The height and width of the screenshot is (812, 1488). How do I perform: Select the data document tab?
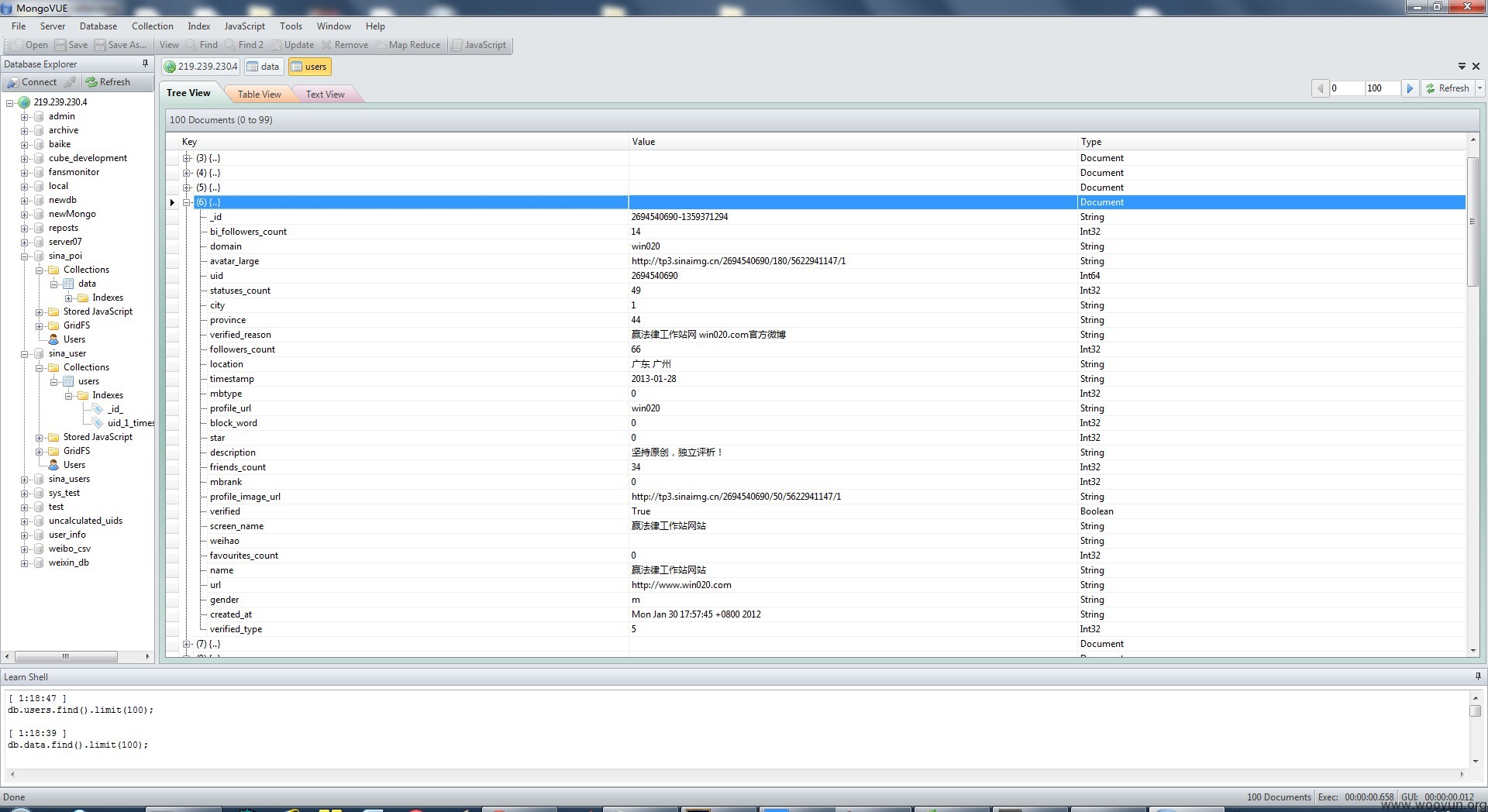[x=263, y=67]
